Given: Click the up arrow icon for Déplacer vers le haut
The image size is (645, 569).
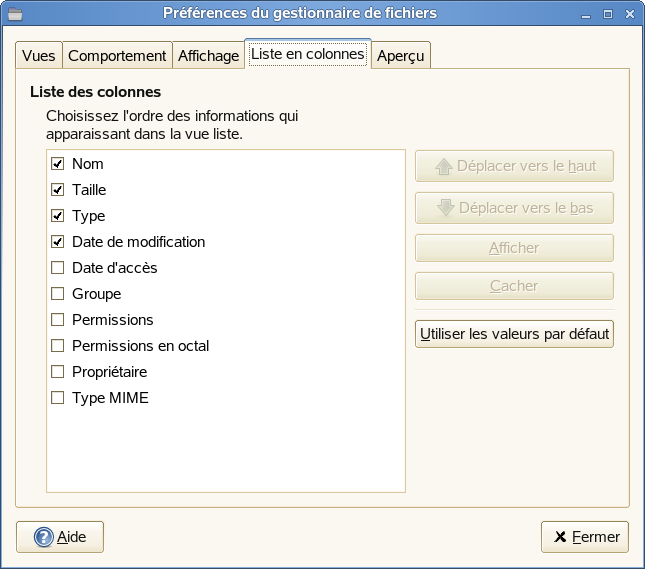Looking at the screenshot, I should [x=445, y=166].
